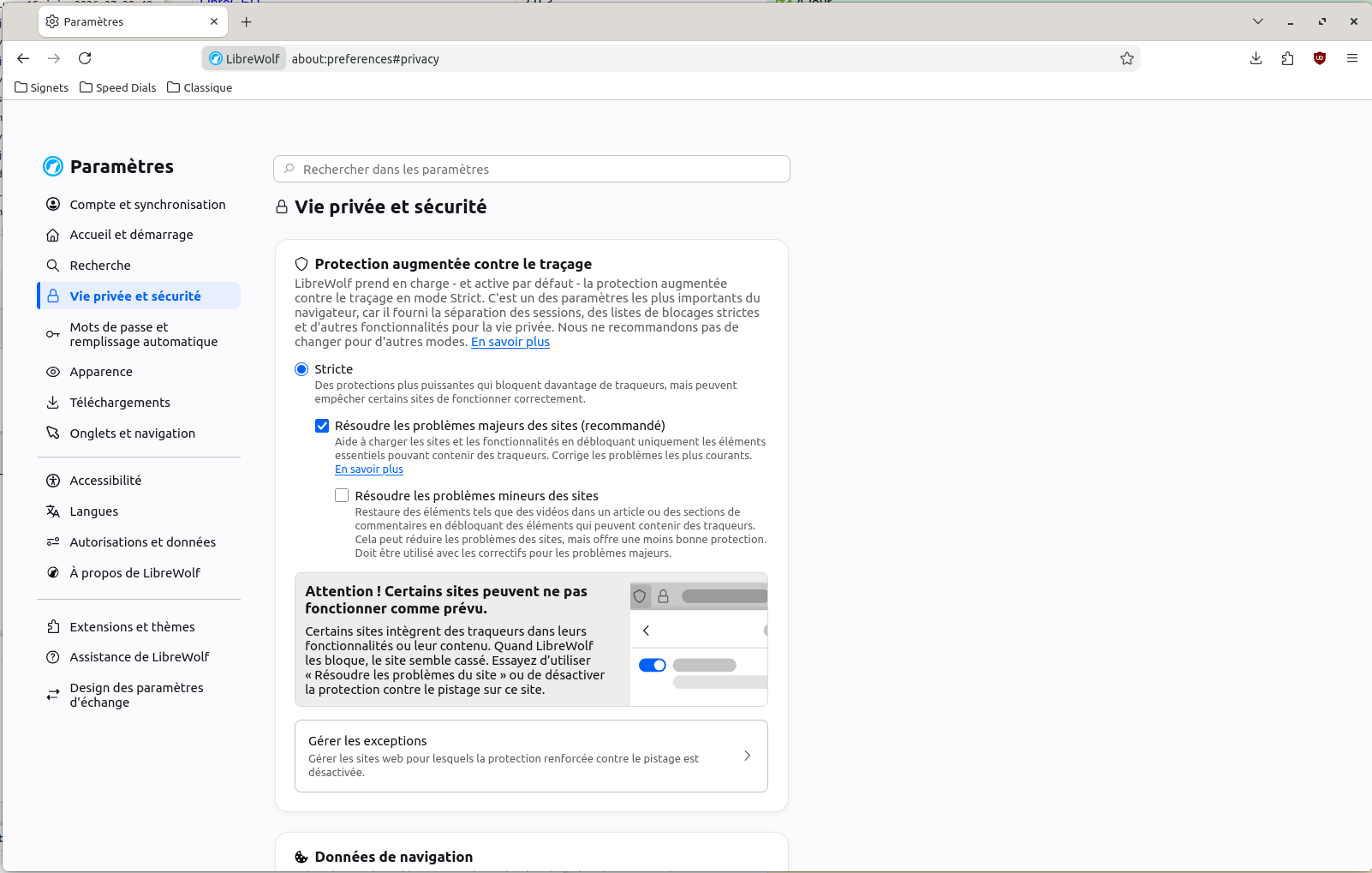The width and height of the screenshot is (1372, 873).
Task: Click the LibreWolf identity box in the address bar
Action: pyautogui.click(x=245, y=58)
